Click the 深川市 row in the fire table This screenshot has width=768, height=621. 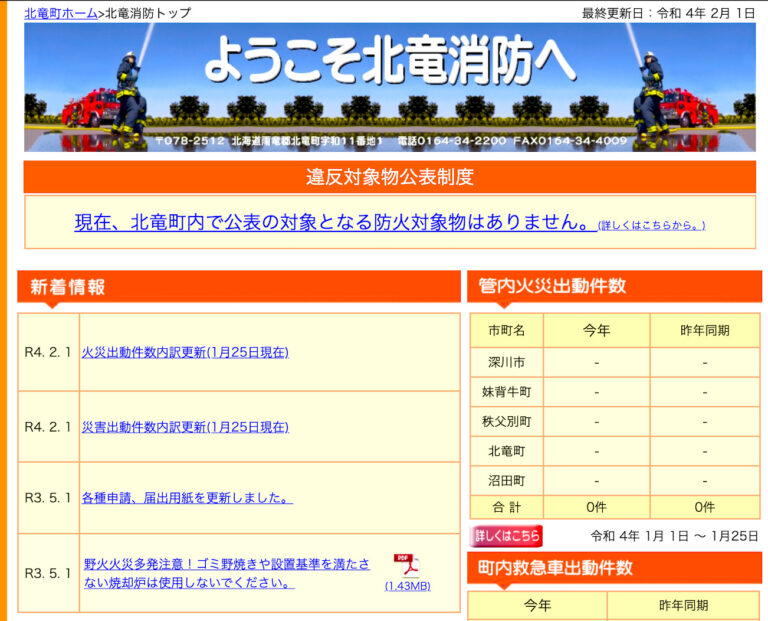pos(506,362)
